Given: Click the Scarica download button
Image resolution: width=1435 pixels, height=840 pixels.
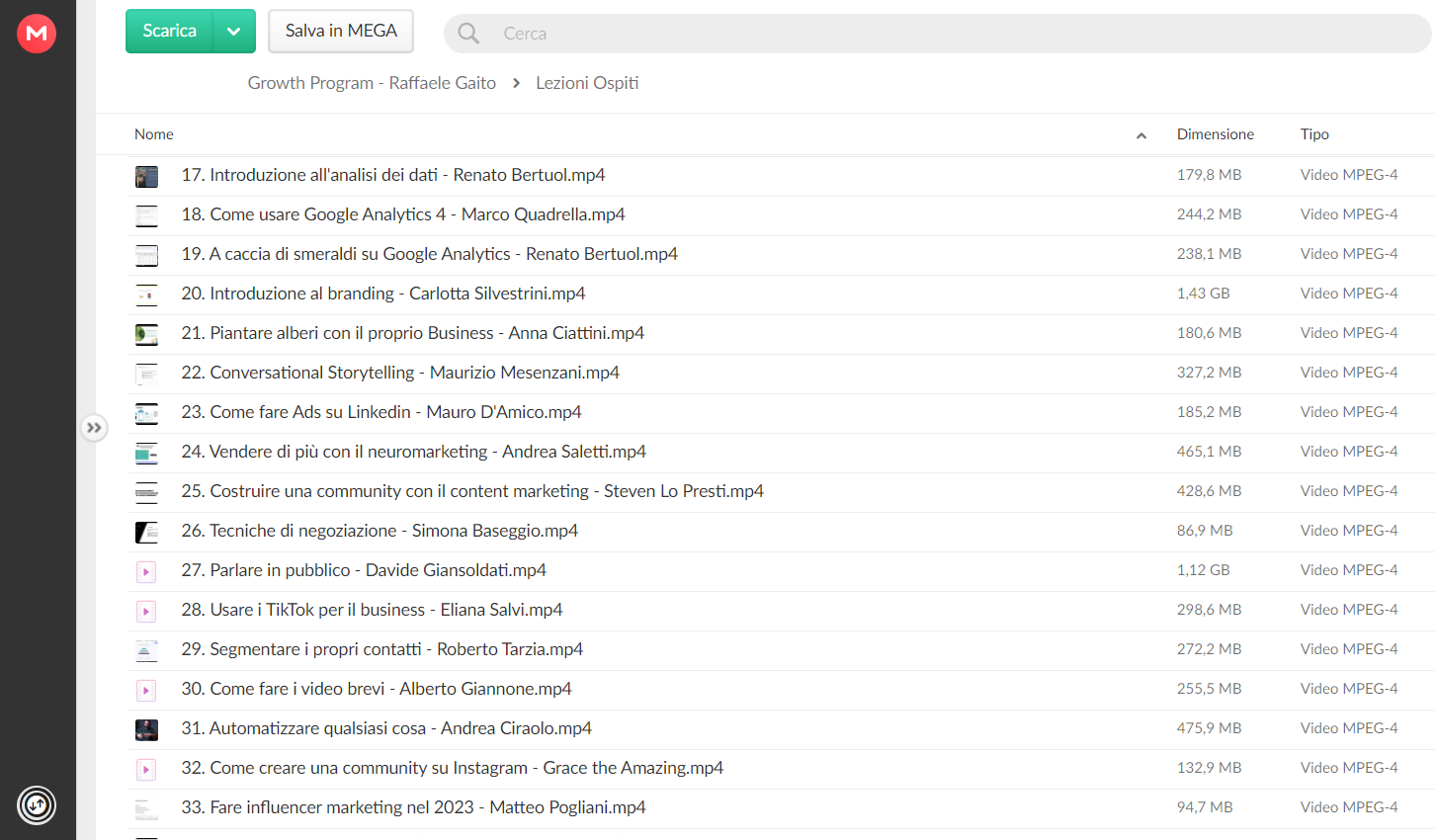Looking at the screenshot, I should [169, 32].
